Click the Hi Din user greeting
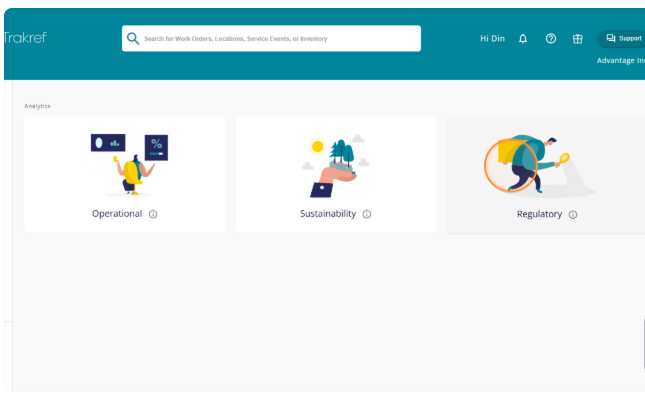The width and height of the screenshot is (645, 394). 492,39
